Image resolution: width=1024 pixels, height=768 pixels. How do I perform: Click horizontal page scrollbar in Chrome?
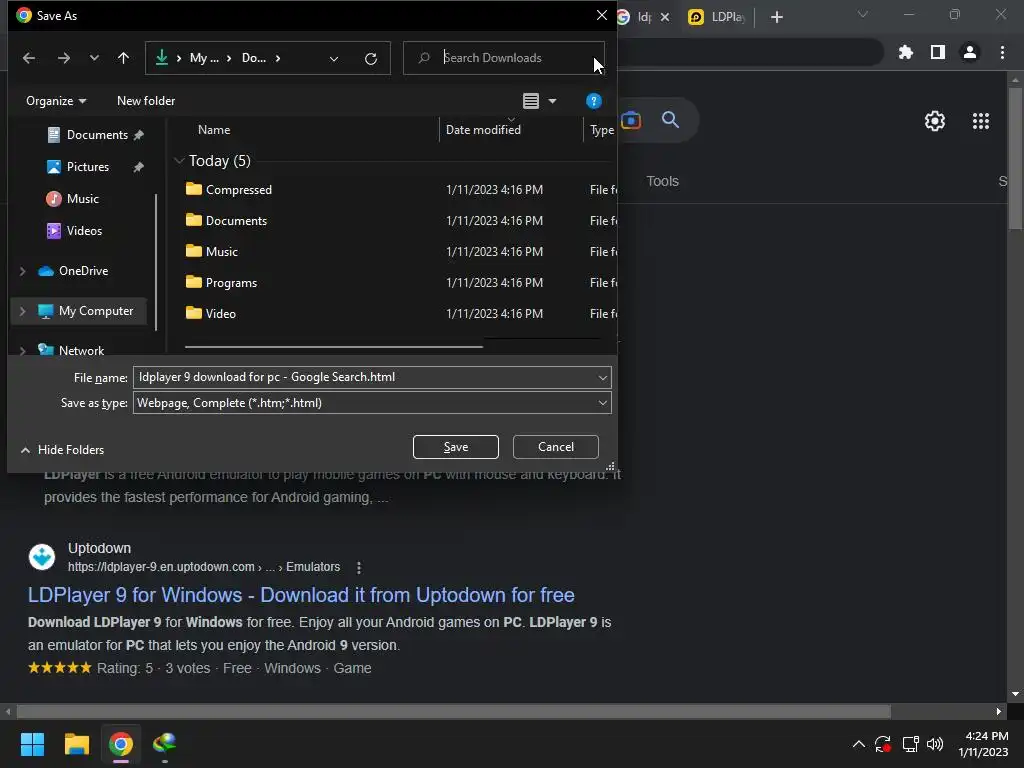pos(453,711)
